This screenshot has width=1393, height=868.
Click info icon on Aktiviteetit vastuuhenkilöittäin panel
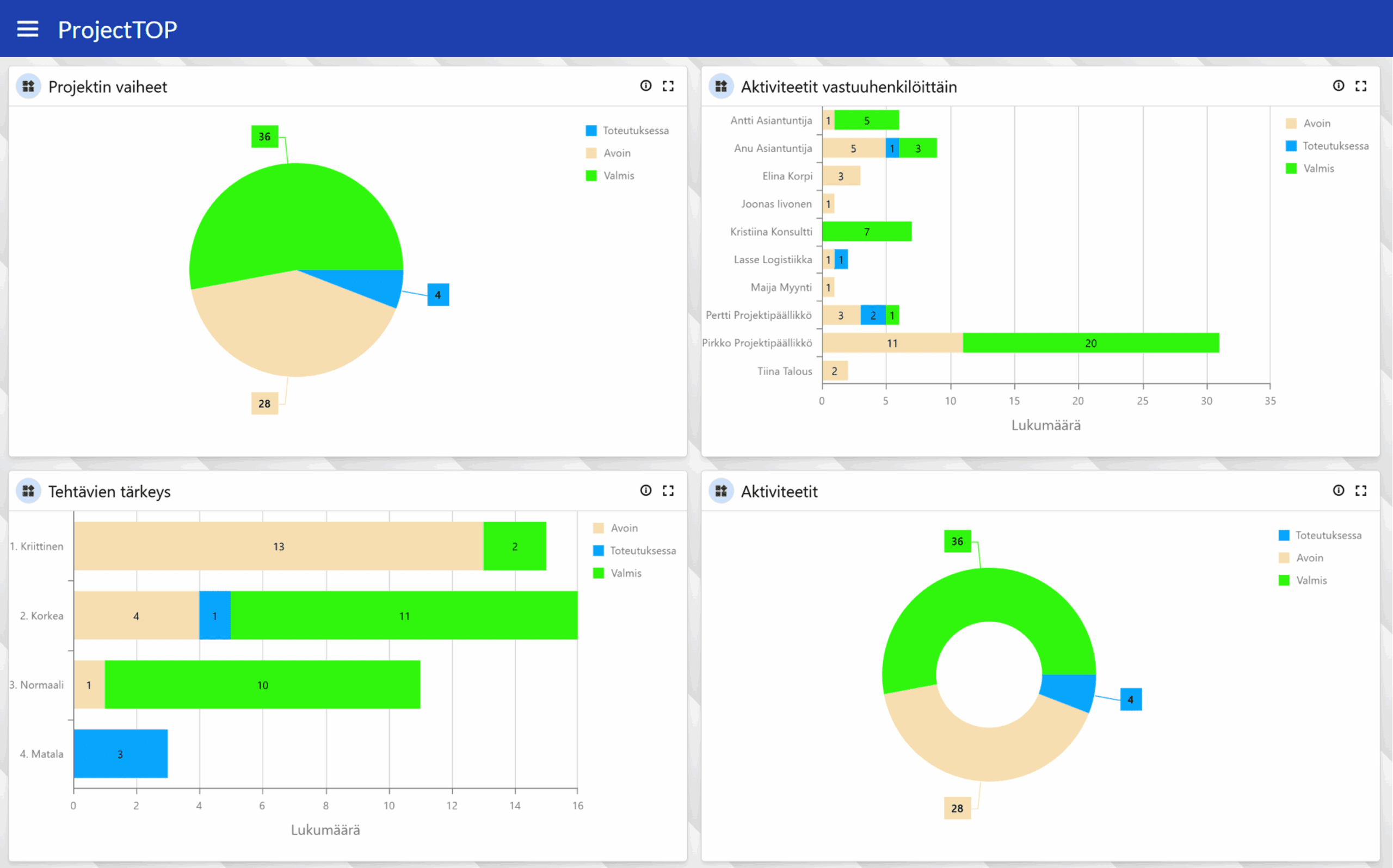pyautogui.click(x=1339, y=86)
